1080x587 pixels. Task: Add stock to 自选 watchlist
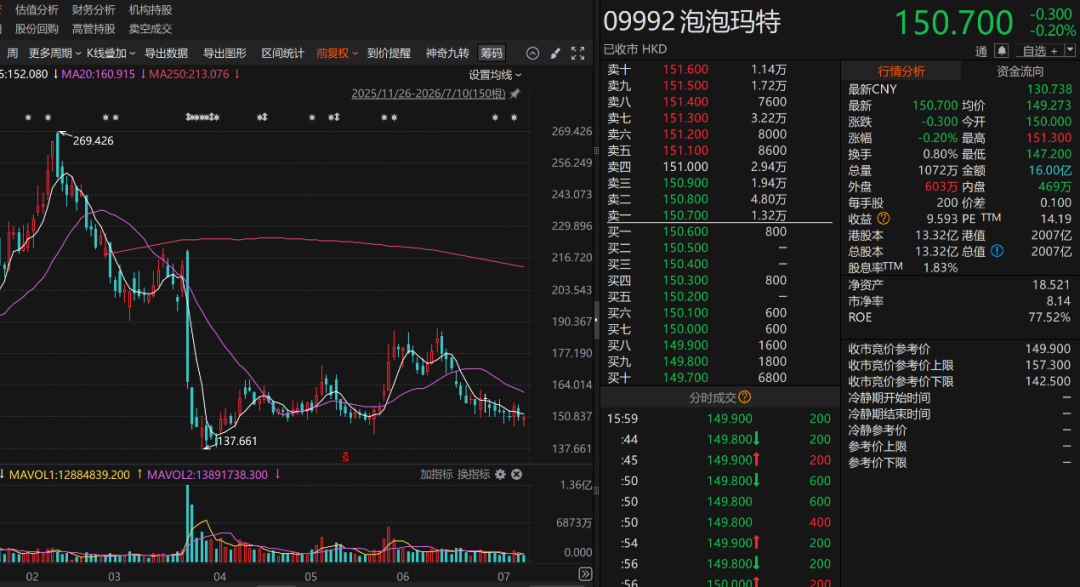[1039, 51]
